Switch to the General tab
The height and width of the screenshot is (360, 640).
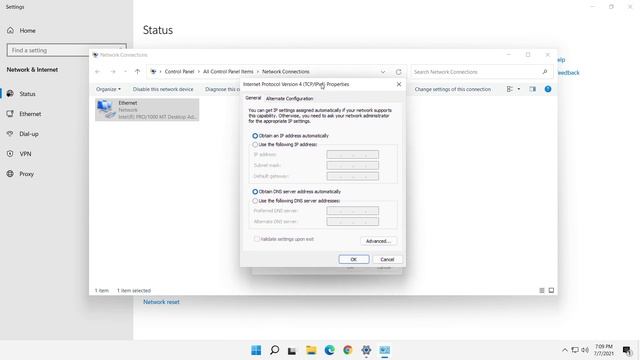pyautogui.click(x=253, y=98)
